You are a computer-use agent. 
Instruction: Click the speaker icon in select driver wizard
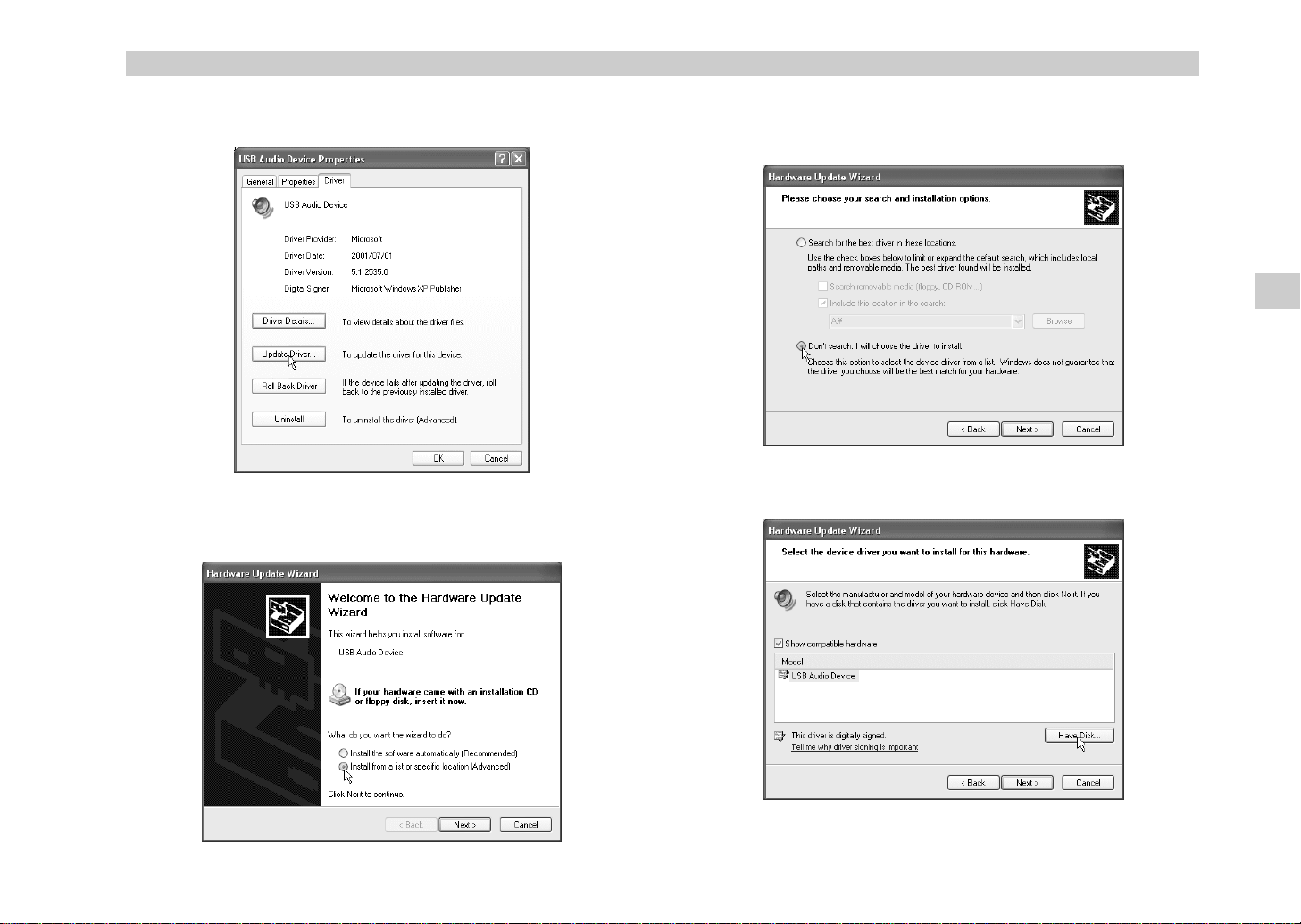click(785, 600)
